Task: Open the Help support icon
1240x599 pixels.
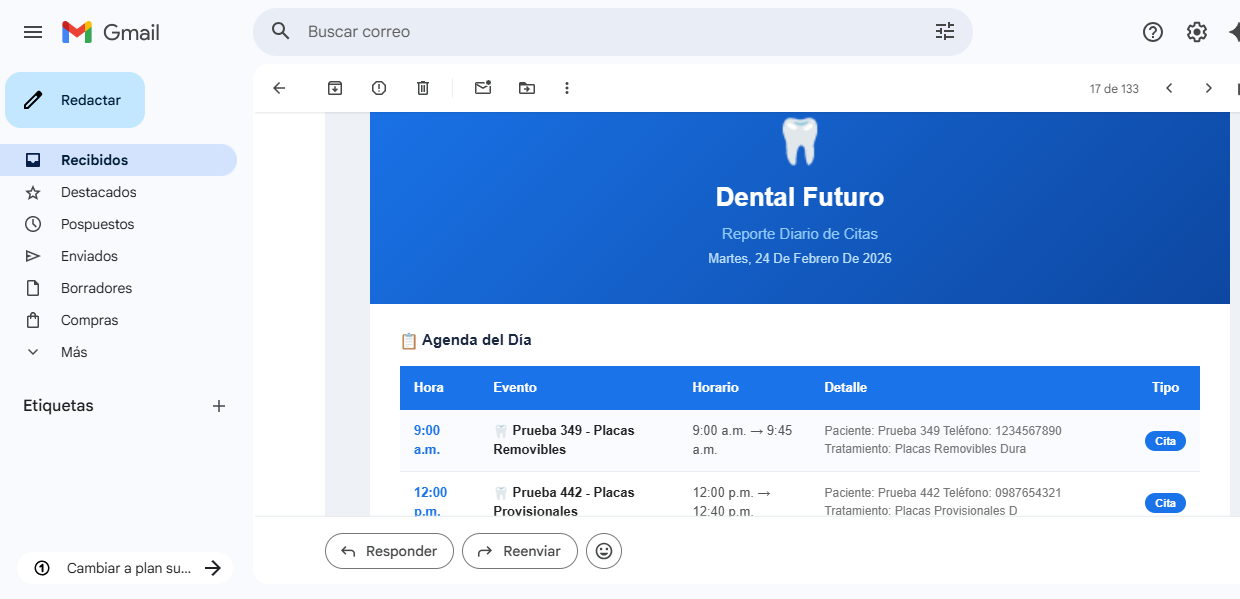Action: point(1152,32)
